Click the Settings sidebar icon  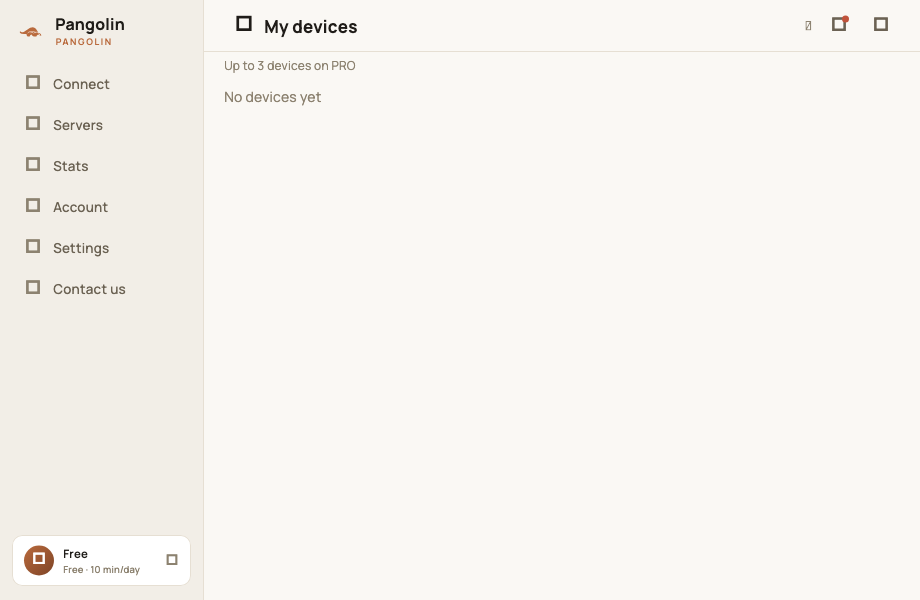[33, 247]
